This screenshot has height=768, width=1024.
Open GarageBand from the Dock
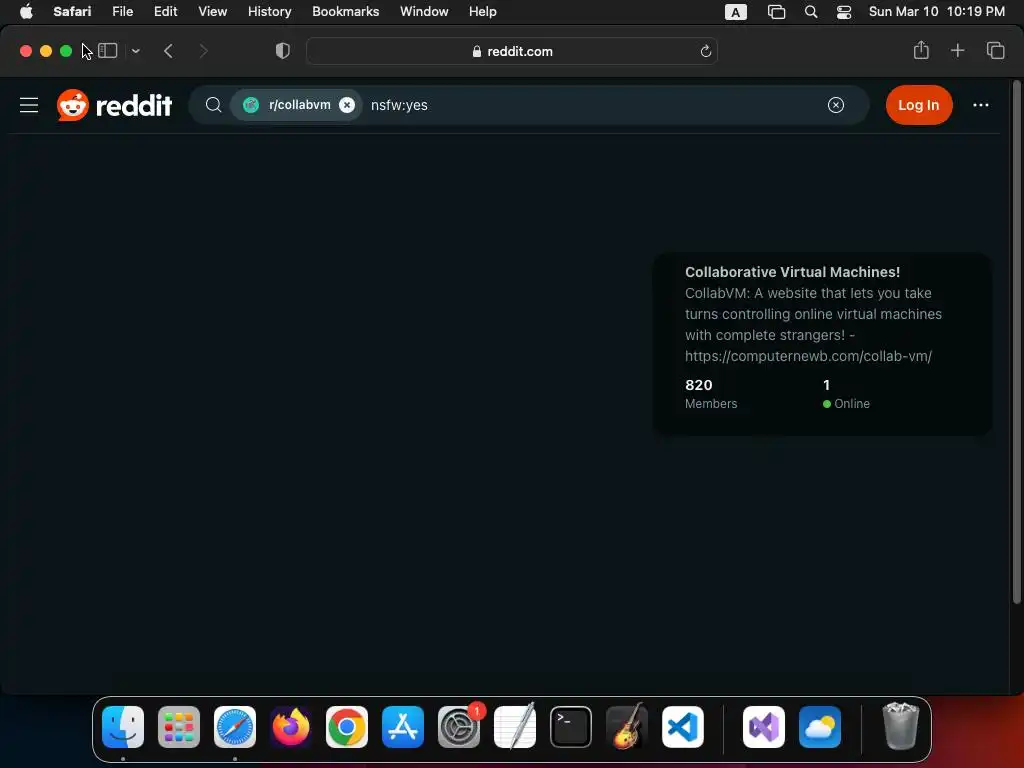tap(627, 727)
